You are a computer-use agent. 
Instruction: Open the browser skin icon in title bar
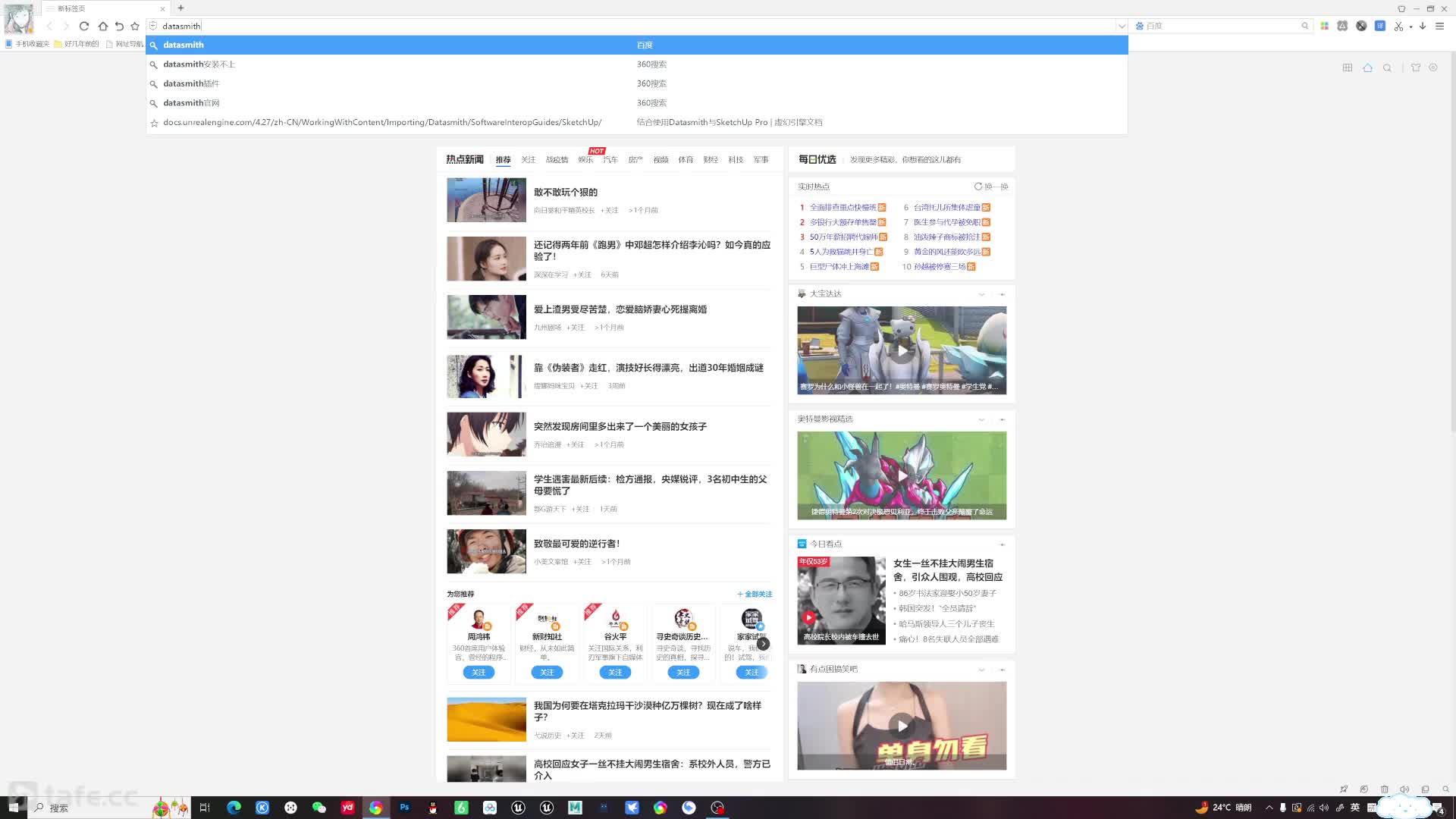1401,8
